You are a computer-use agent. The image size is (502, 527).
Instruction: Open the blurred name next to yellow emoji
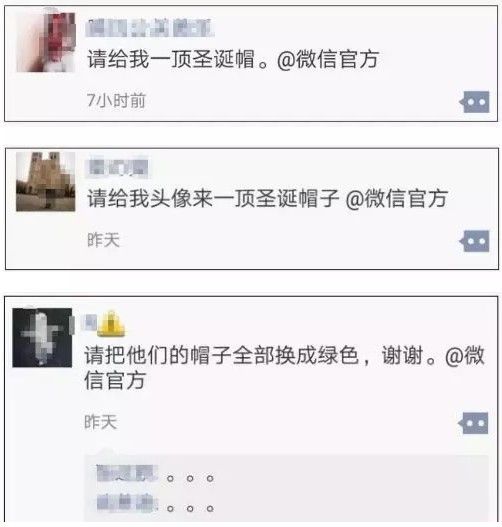[90, 322]
